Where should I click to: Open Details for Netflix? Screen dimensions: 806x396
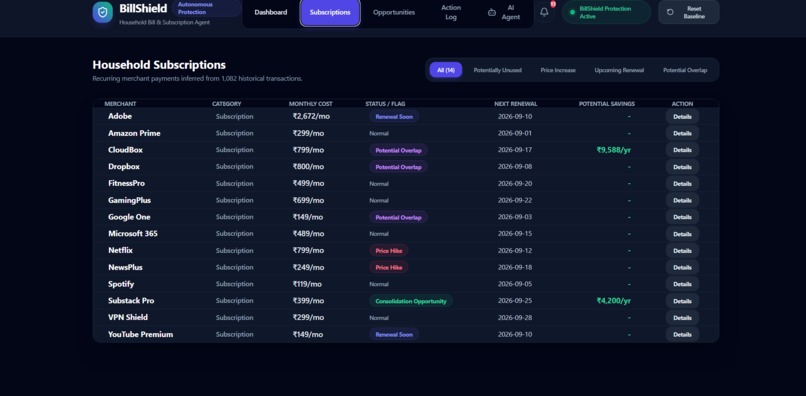tap(682, 250)
